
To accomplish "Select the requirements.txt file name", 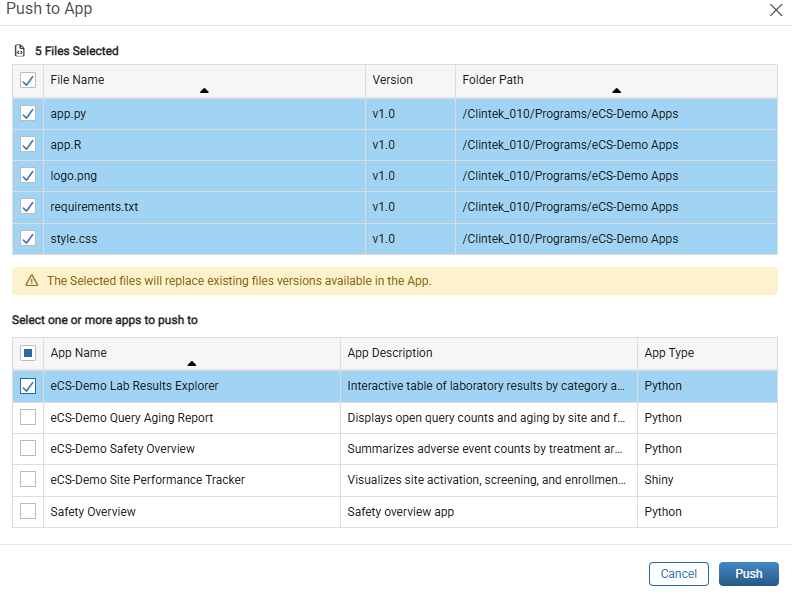I will tap(94, 207).
